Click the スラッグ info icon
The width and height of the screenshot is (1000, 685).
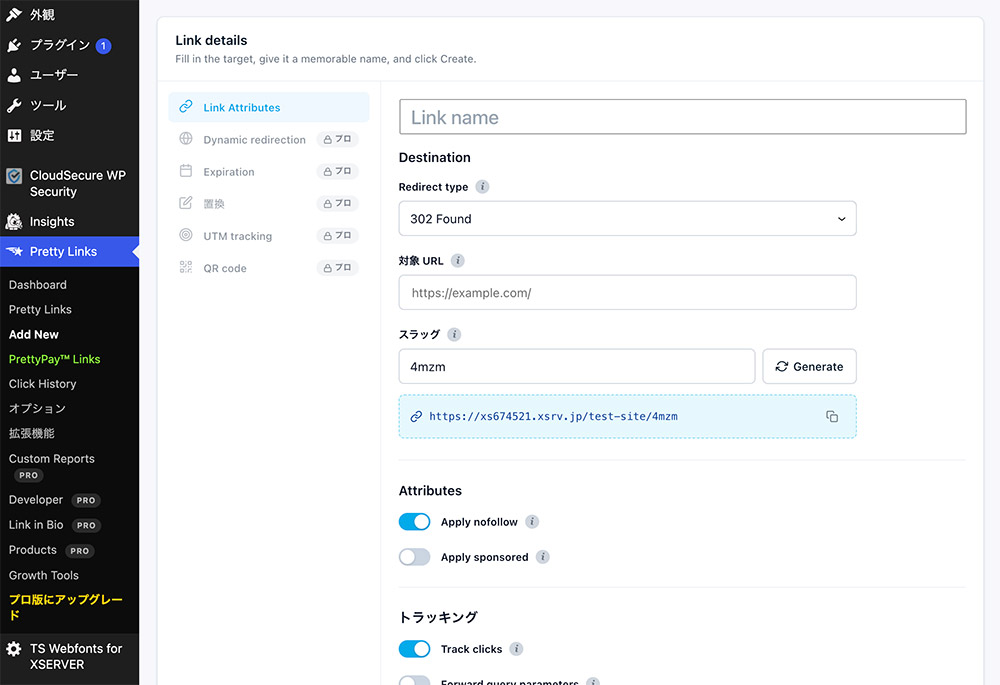[x=453, y=334]
